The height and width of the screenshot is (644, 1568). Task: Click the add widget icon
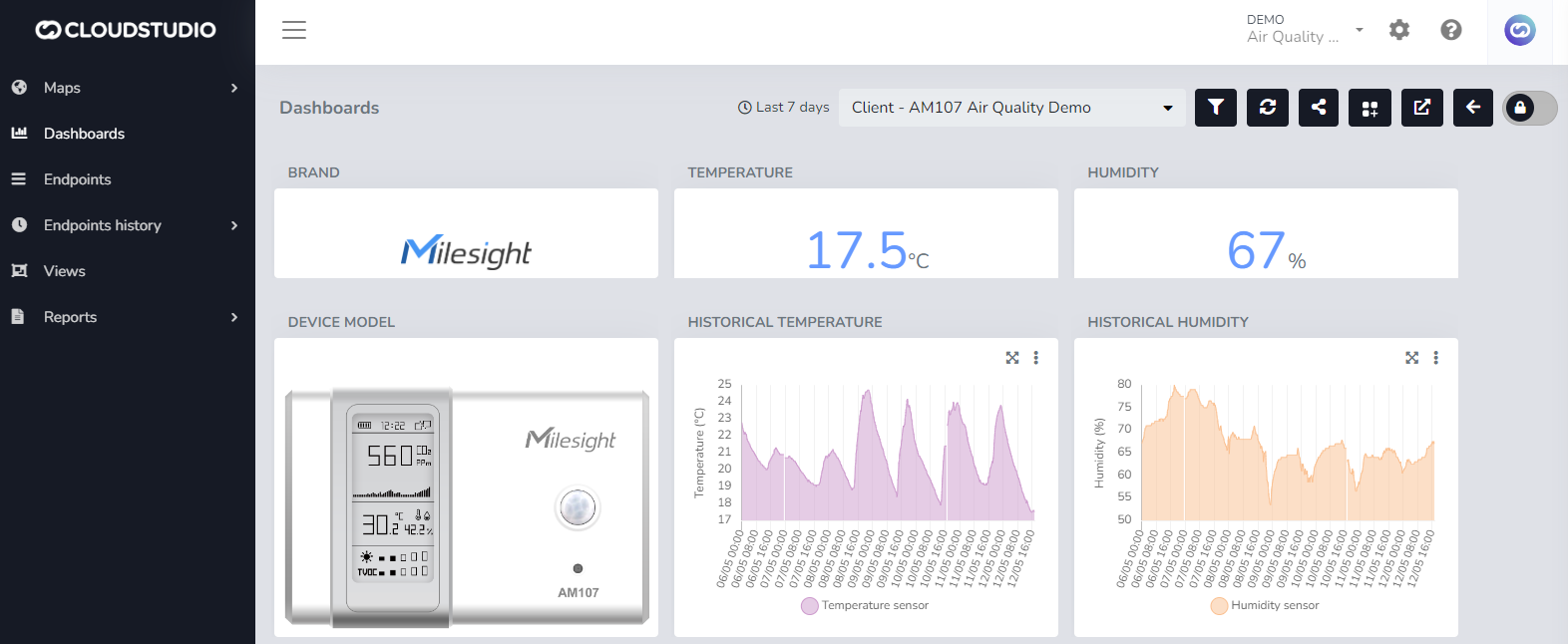[x=1370, y=108]
